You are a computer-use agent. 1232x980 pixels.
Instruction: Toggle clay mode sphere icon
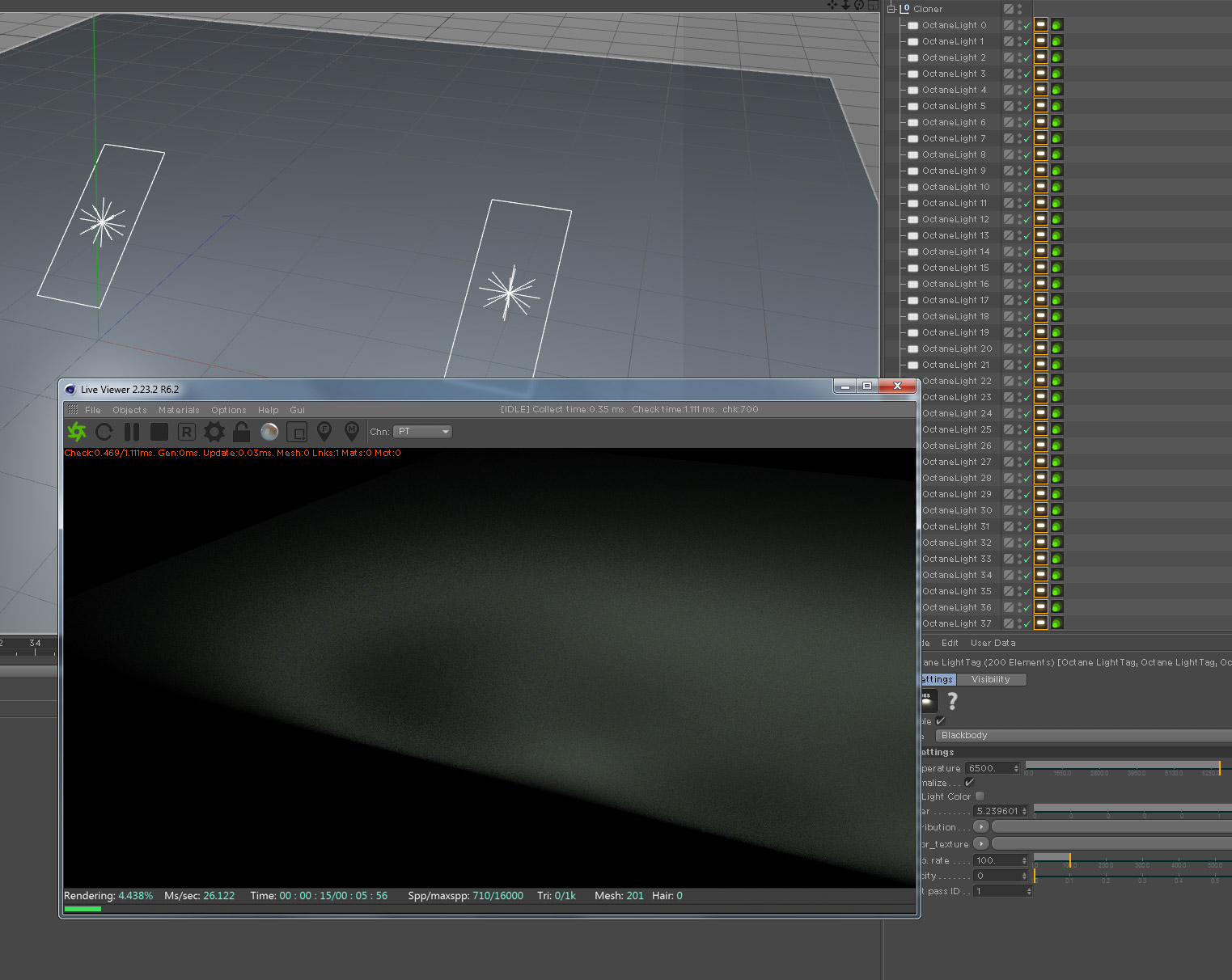click(x=269, y=432)
